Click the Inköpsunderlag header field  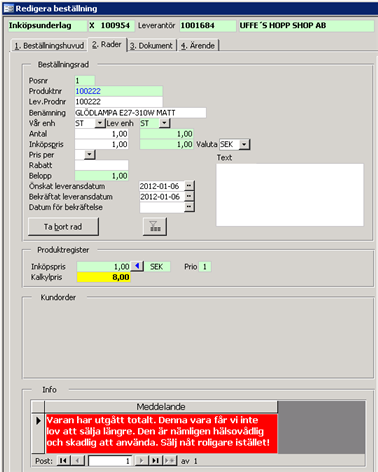point(47,26)
